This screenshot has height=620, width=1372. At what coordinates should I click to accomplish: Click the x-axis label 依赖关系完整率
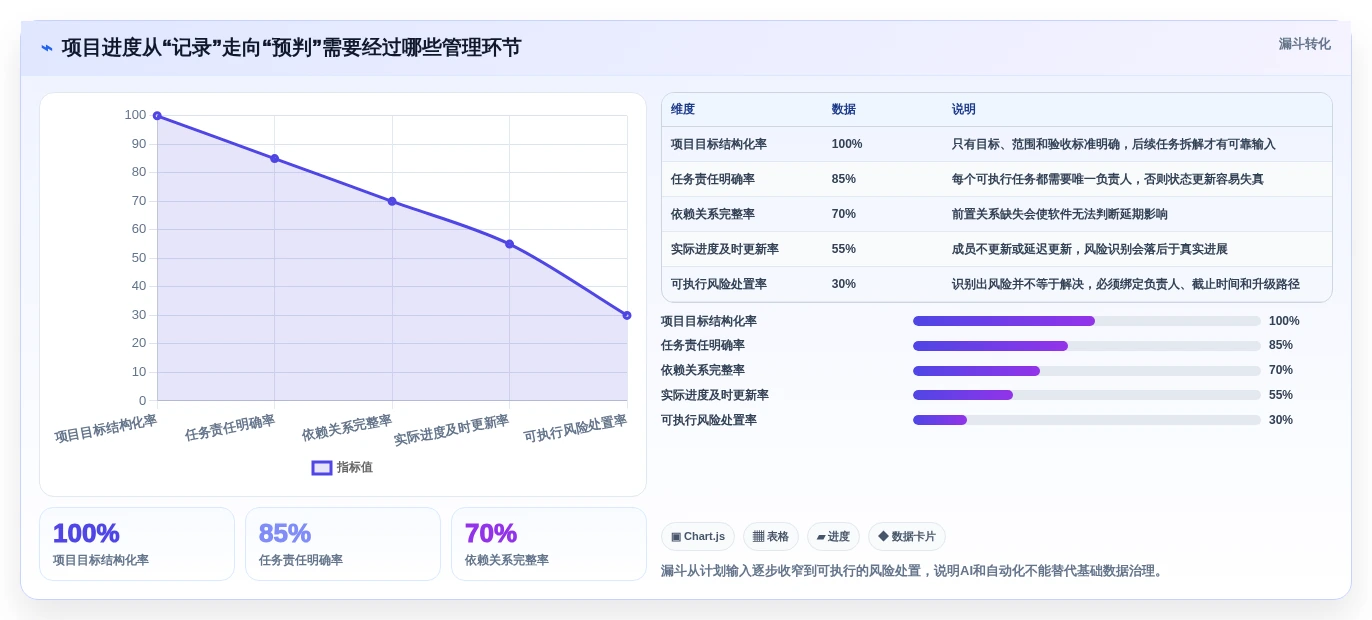pos(347,428)
